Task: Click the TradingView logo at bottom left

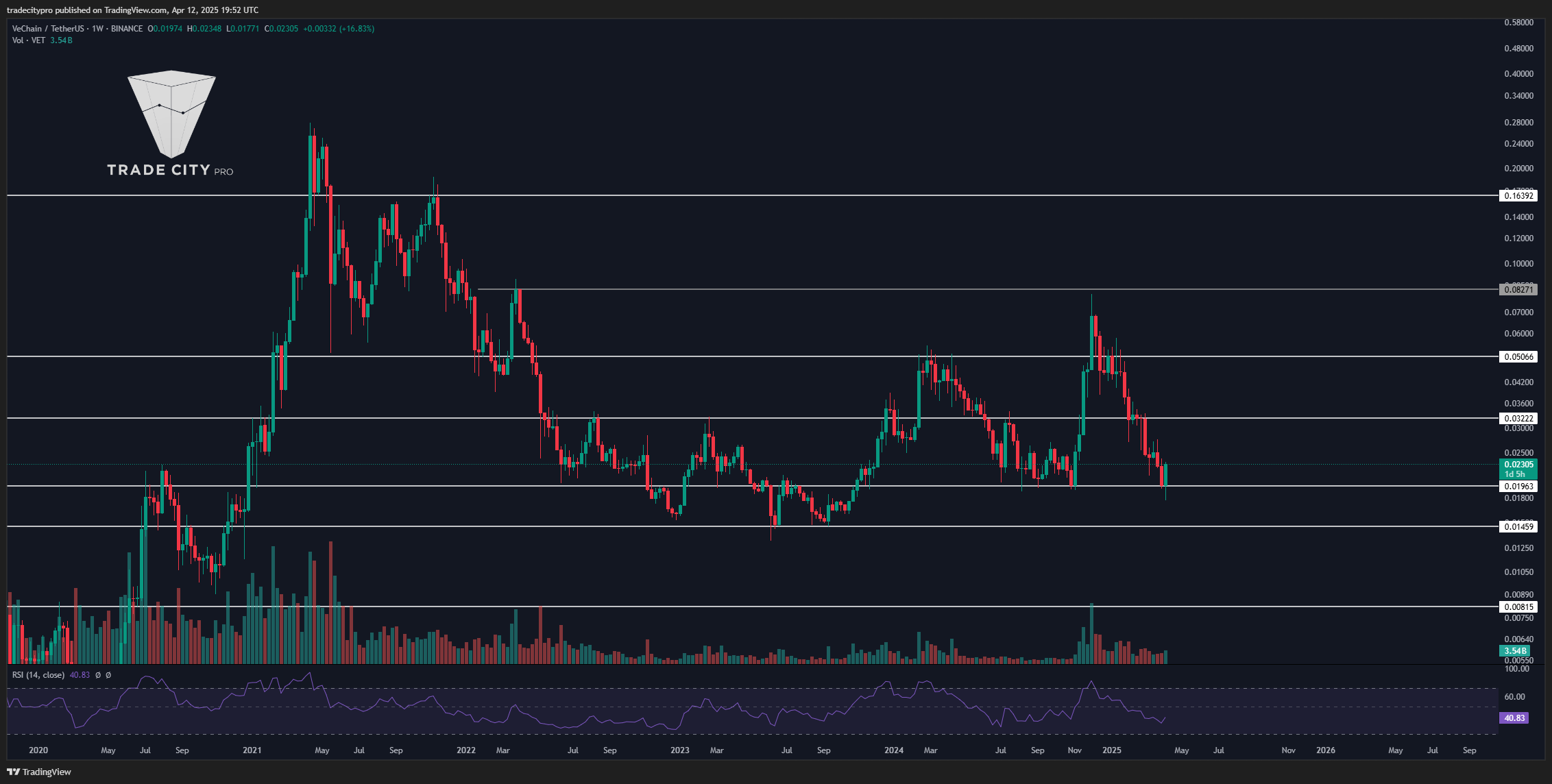Action: pyautogui.click(x=39, y=772)
